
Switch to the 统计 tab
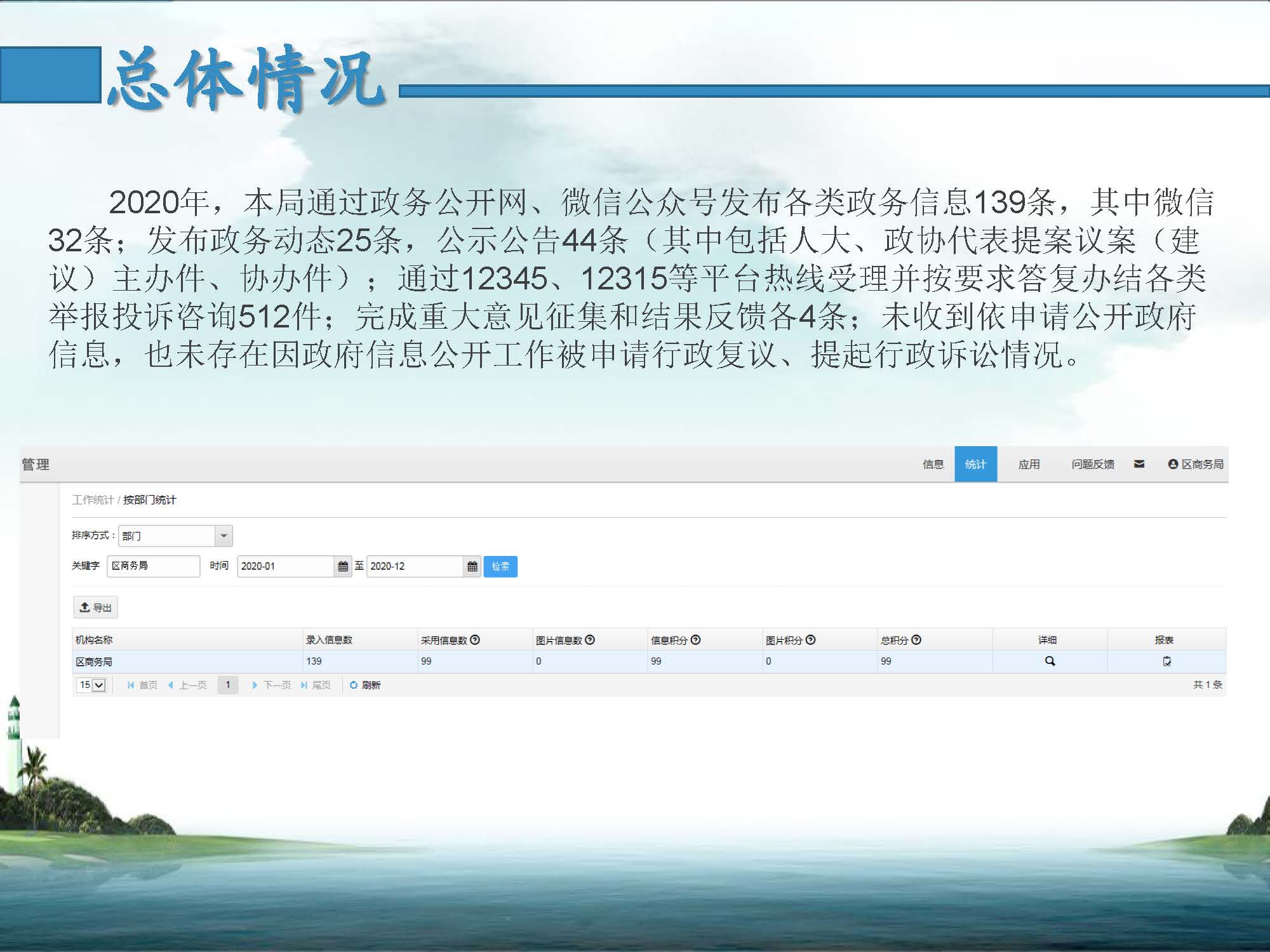(x=975, y=464)
